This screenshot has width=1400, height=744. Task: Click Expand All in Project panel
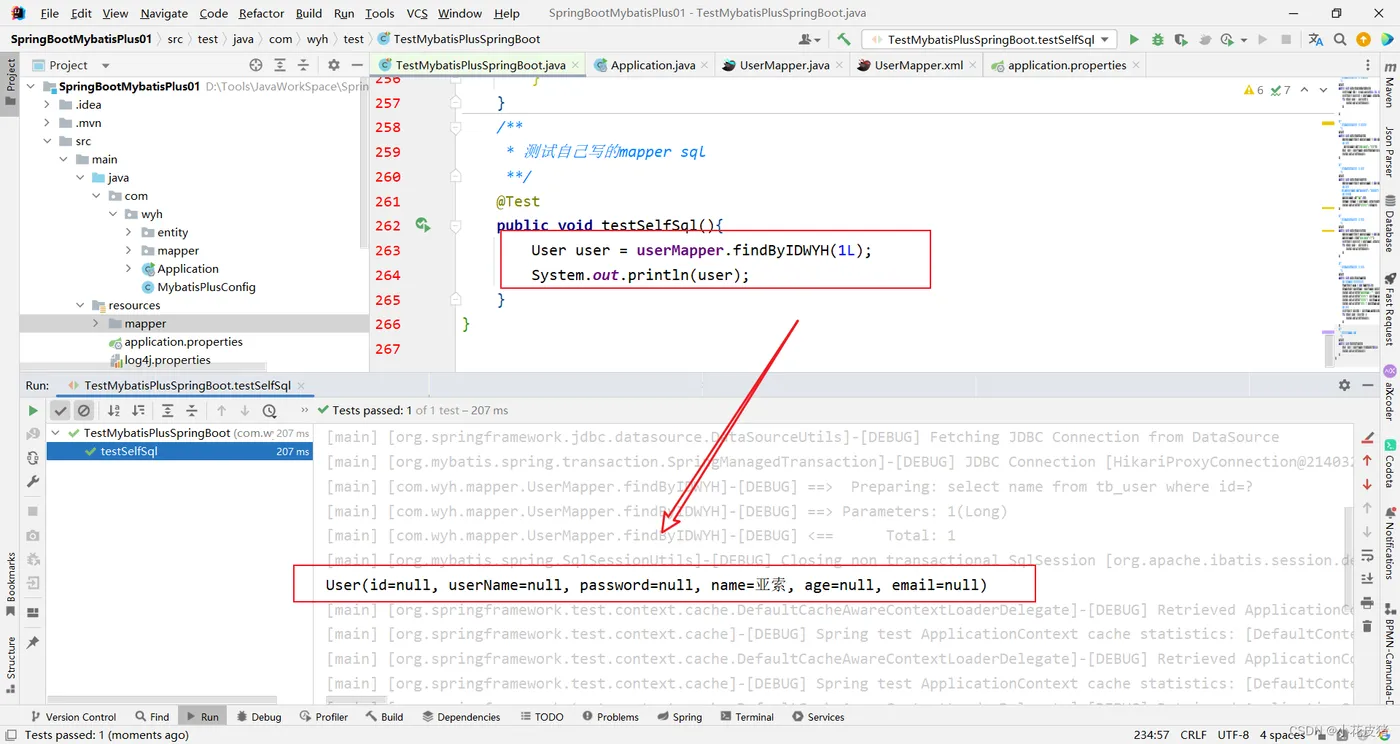(279, 65)
